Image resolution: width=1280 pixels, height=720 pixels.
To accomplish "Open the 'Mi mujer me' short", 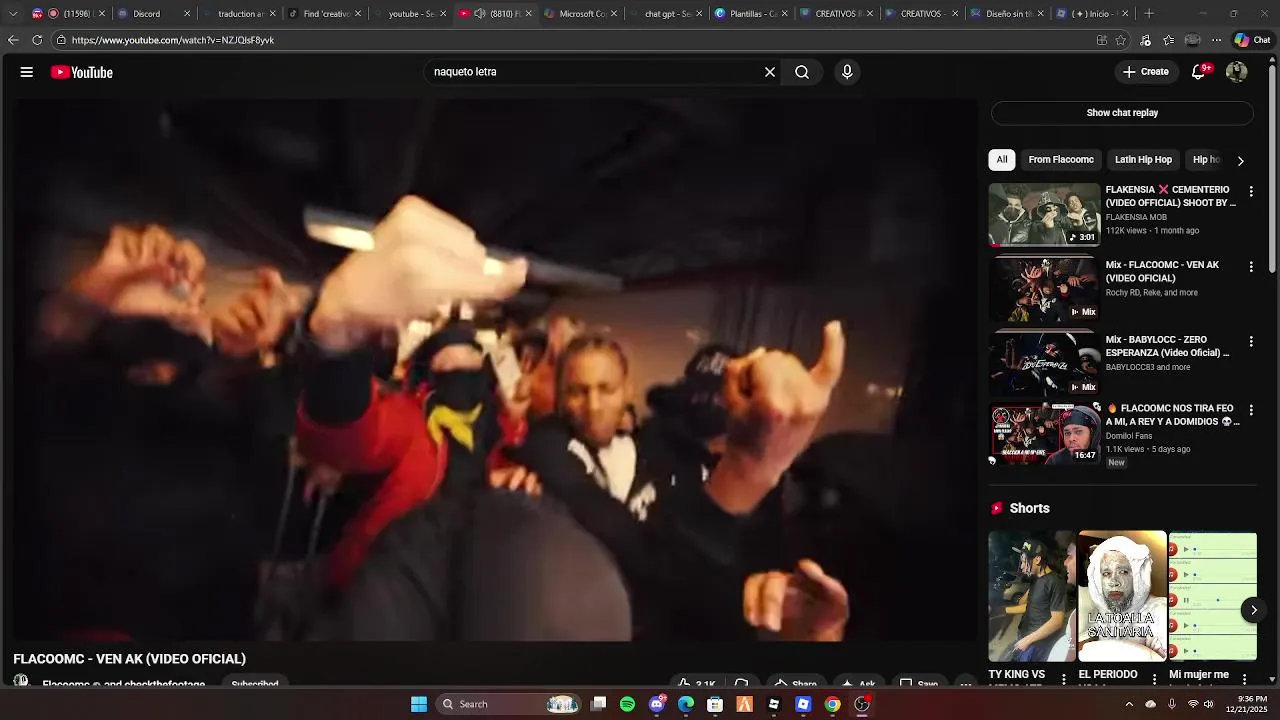I will (1213, 596).
